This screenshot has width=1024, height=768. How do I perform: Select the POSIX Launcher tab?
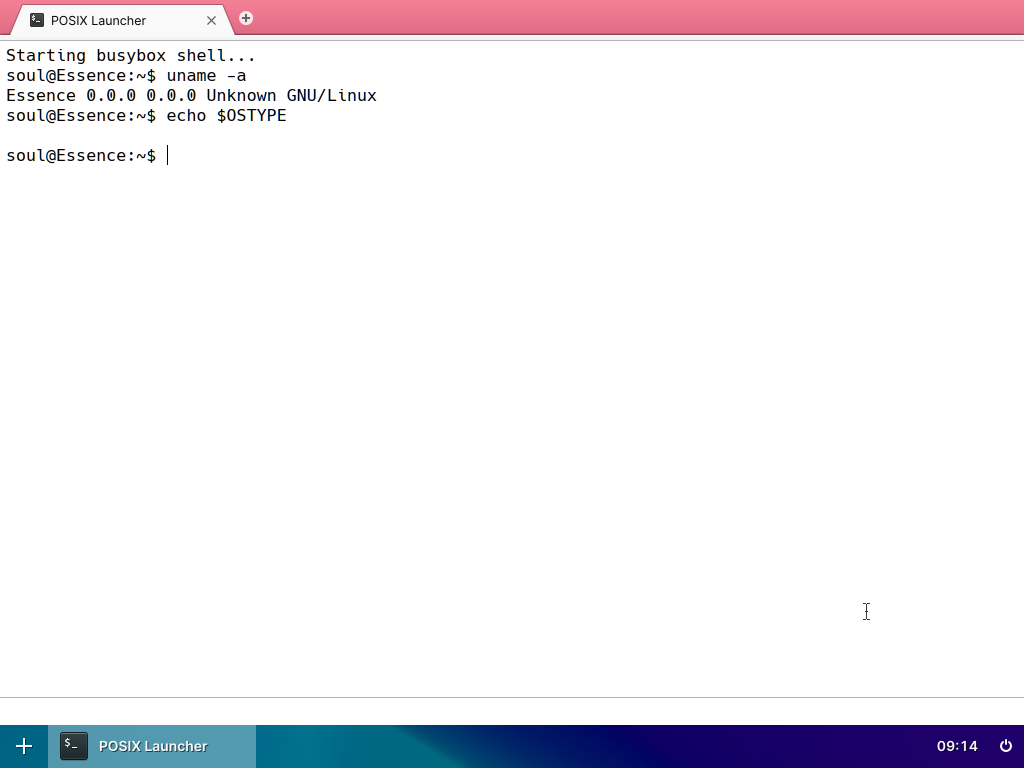pos(123,20)
